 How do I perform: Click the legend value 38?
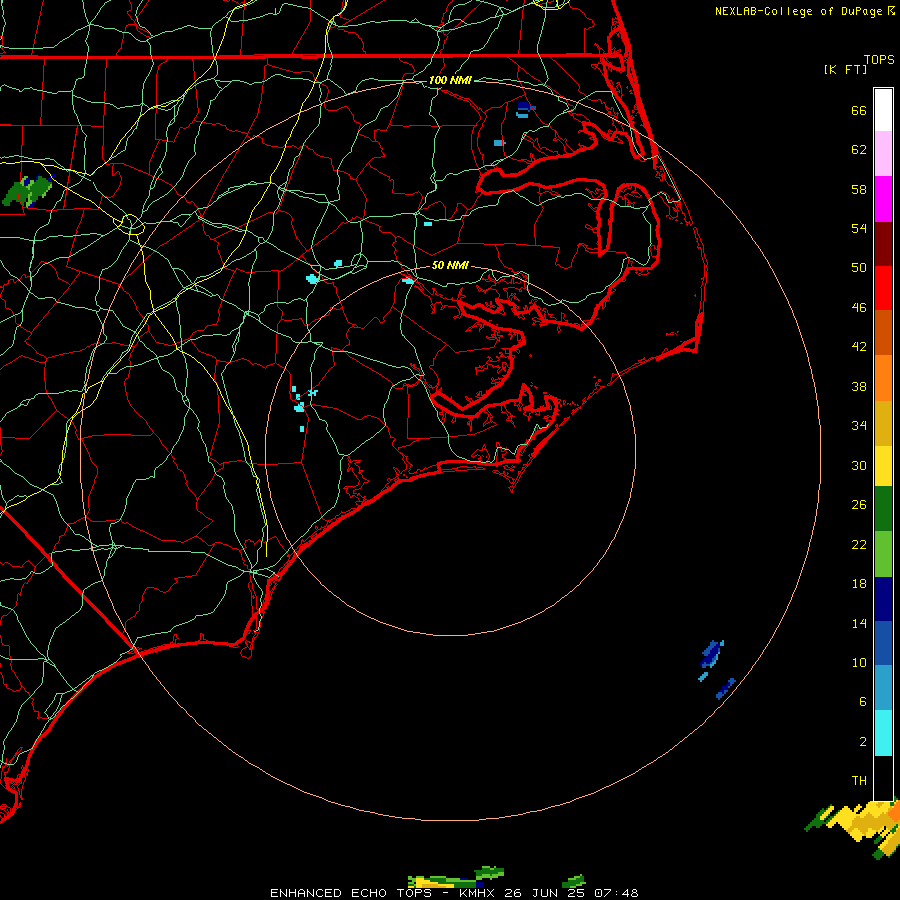coord(859,387)
